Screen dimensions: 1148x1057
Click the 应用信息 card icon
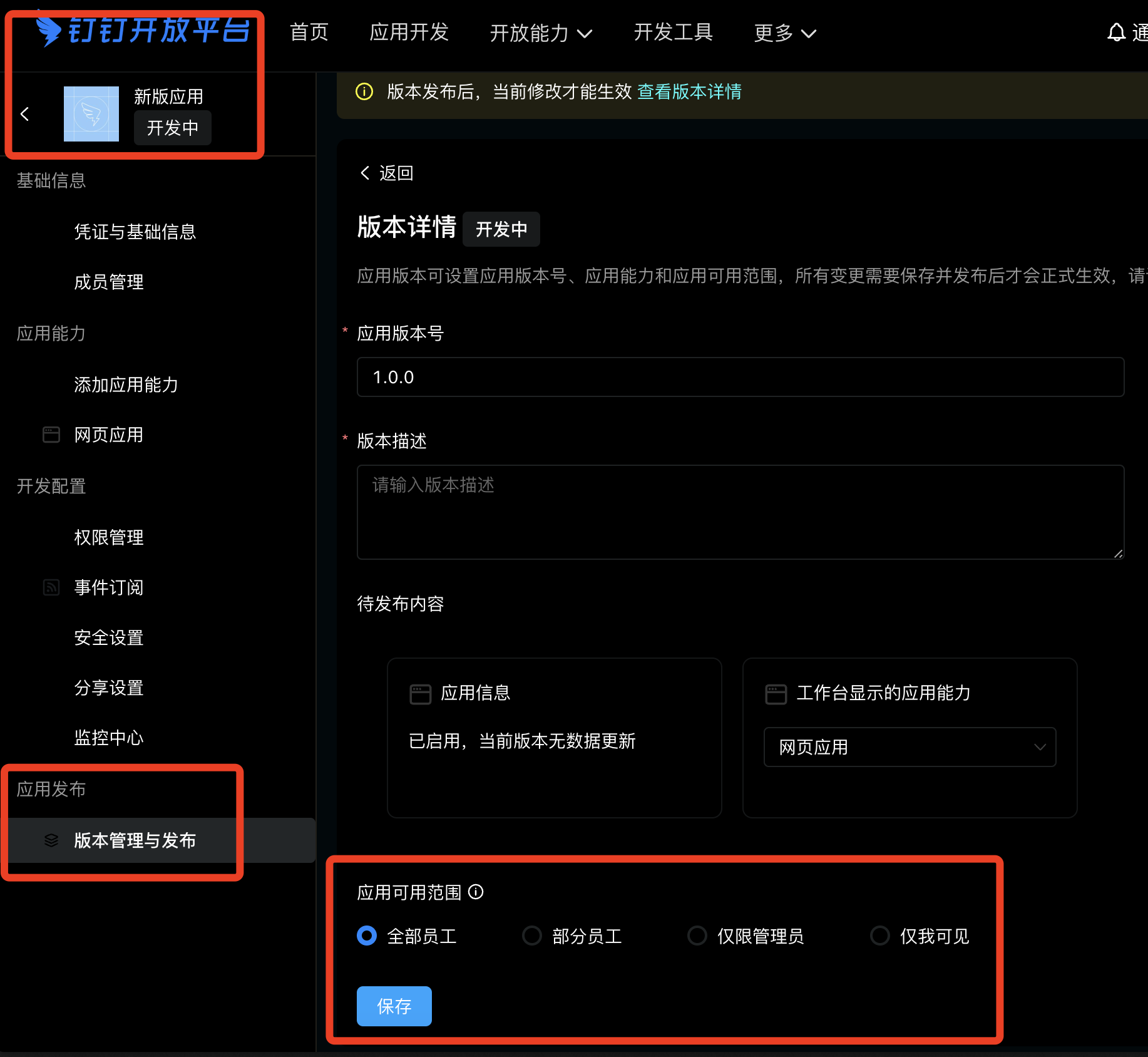pyautogui.click(x=421, y=694)
